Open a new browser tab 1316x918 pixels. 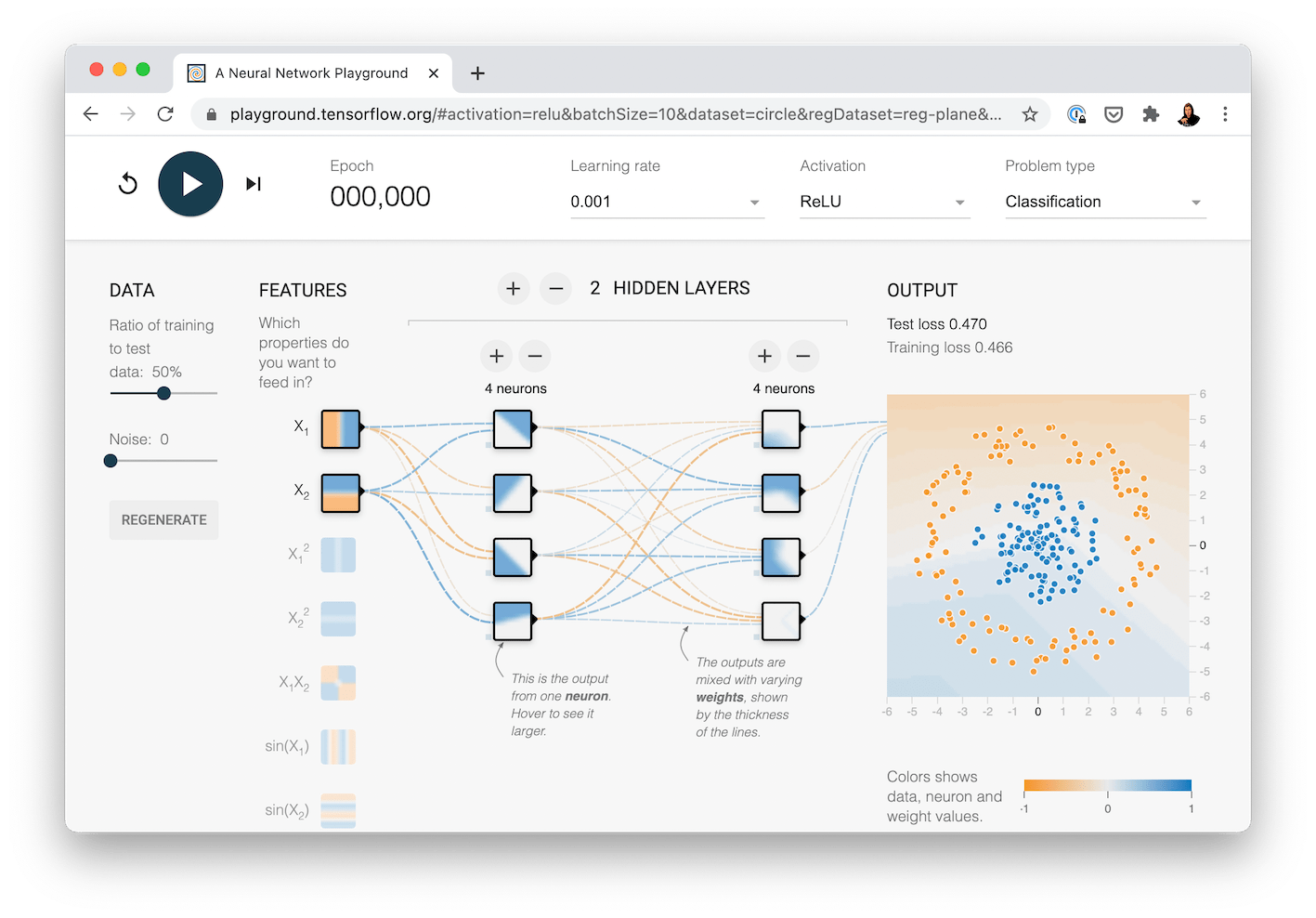pyautogui.click(x=477, y=72)
